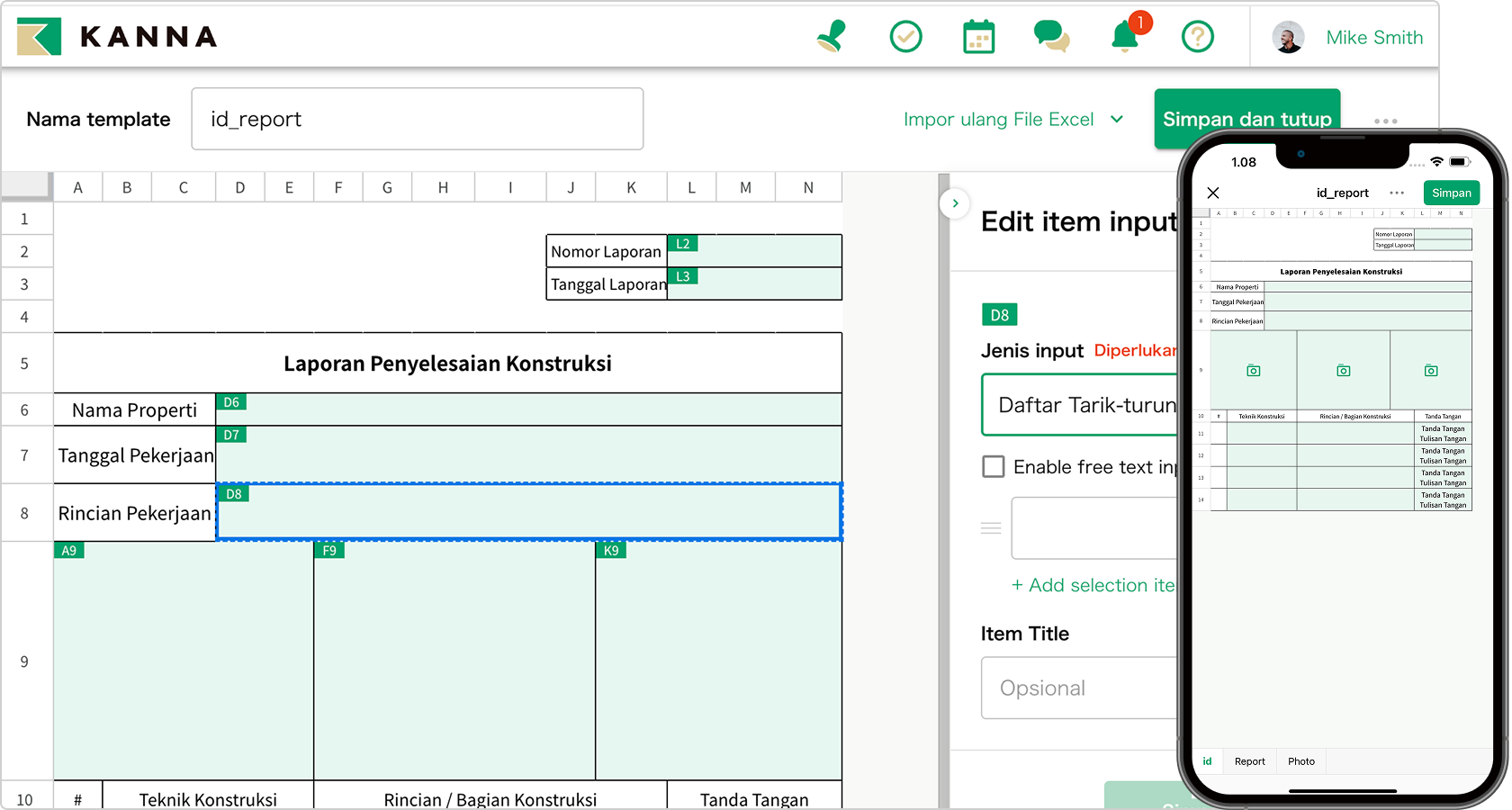The height and width of the screenshot is (810, 1512).
Task: Click Mike Smith's profile avatar
Action: click(x=1288, y=38)
